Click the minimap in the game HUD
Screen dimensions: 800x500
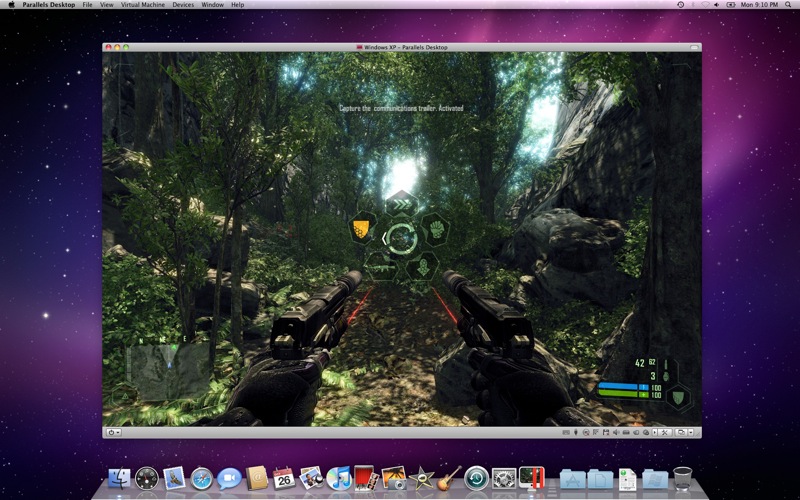(169, 371)
